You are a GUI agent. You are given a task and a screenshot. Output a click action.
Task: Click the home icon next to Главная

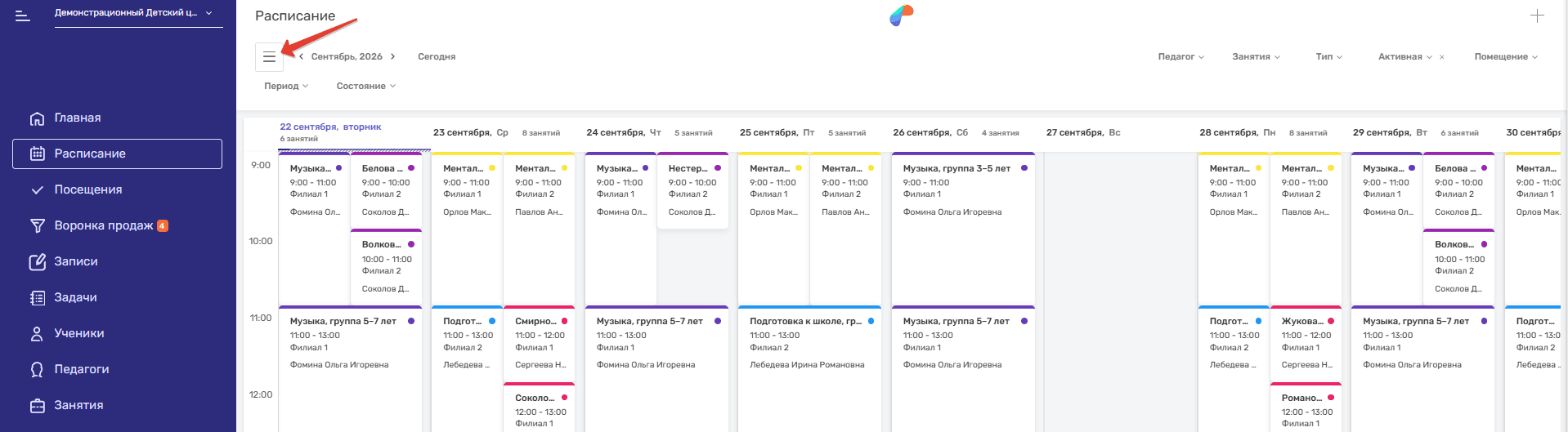(37, 118)
